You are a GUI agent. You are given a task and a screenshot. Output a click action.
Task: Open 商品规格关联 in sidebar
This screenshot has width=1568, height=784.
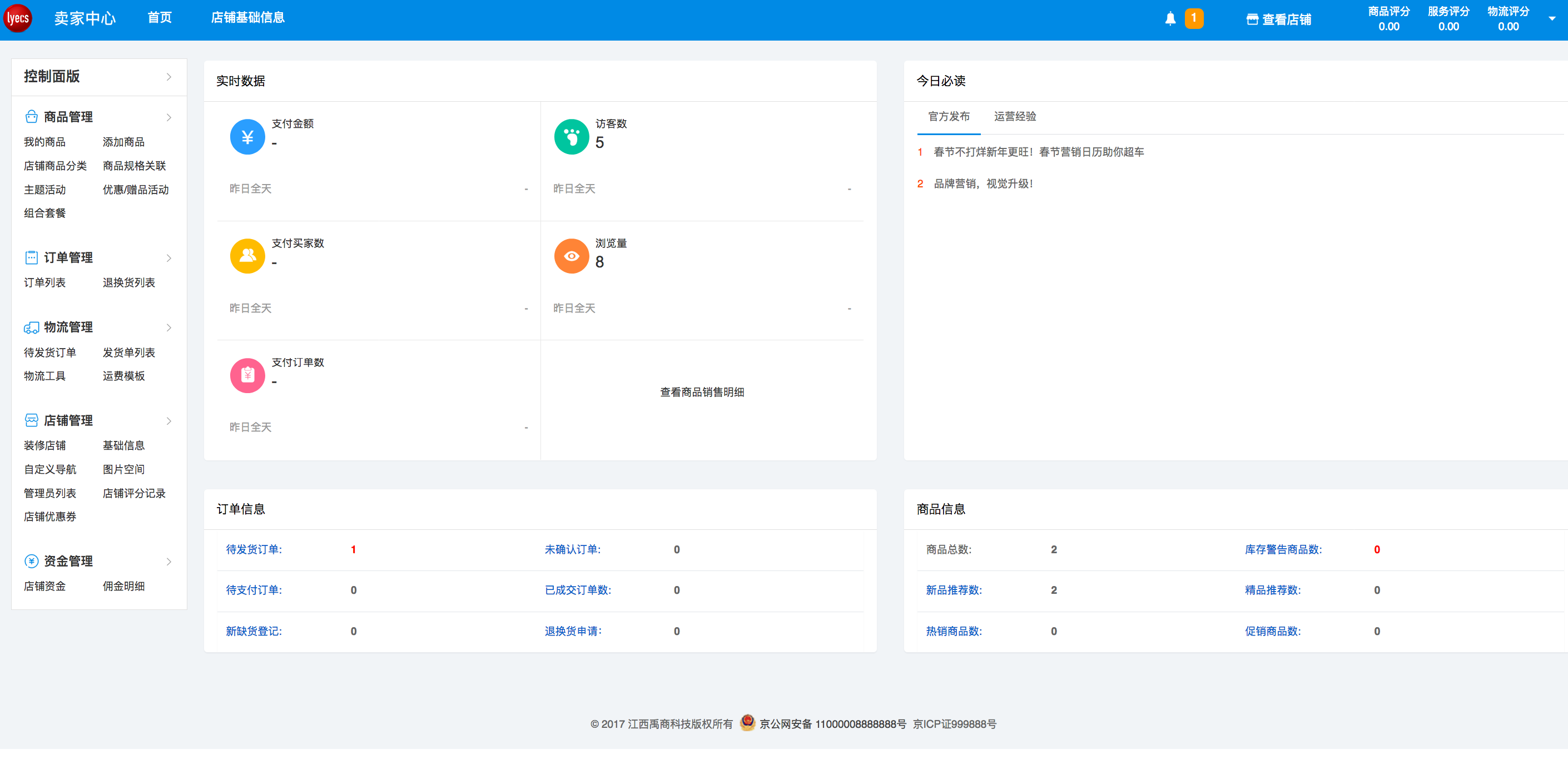(135, 166)
